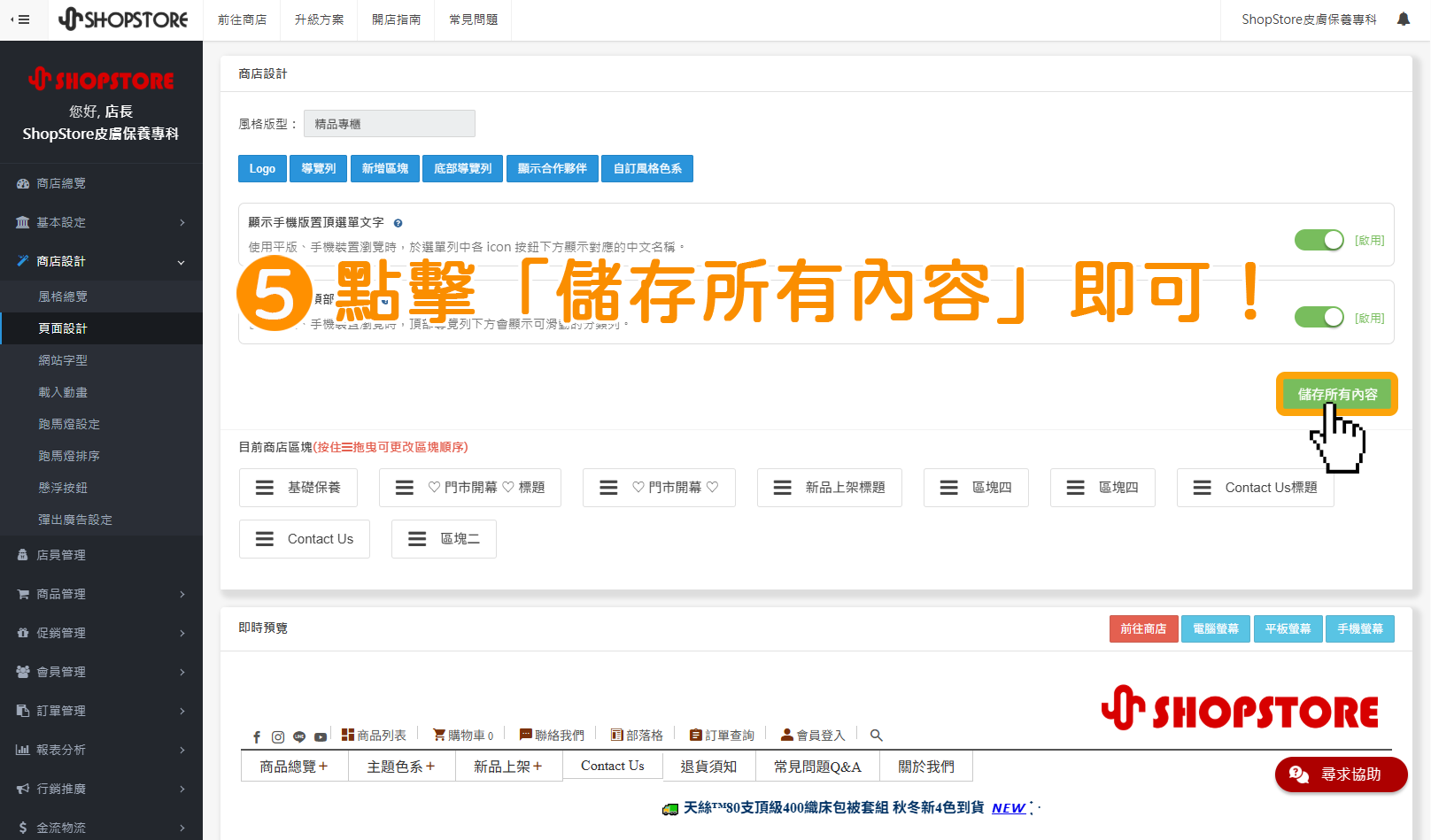Click the 商店總覽 dashboard icon in sidebar
The image size is (1431, 840).
point(23,184)
